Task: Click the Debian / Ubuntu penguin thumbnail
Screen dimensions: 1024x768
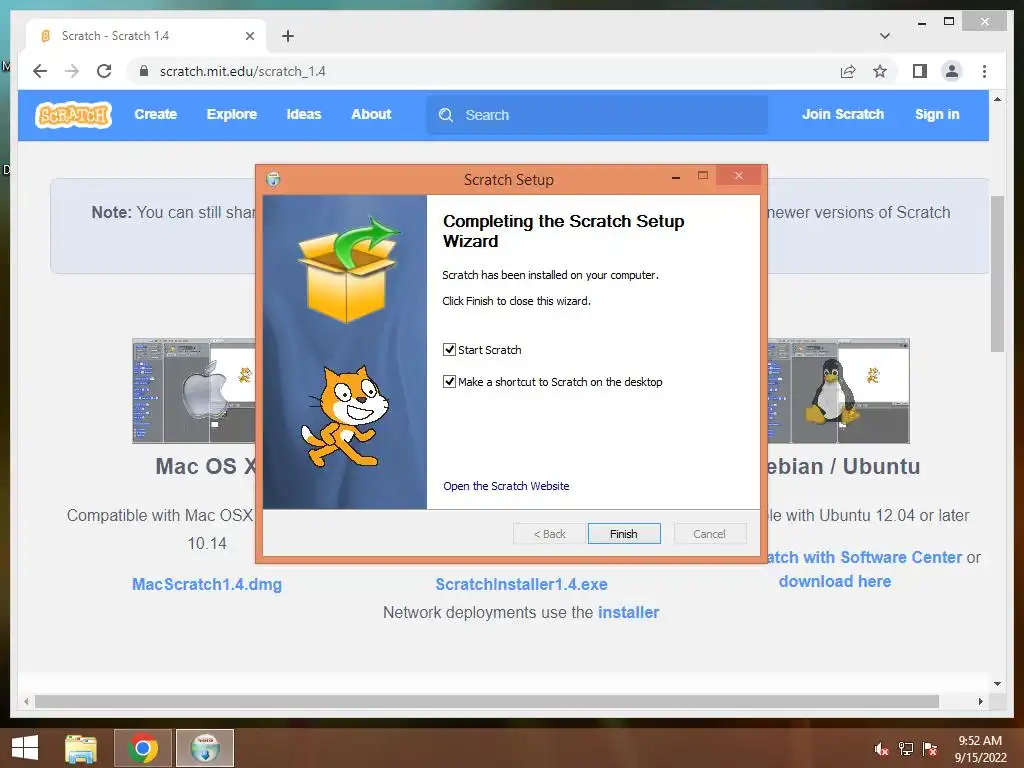Action: [839, 391]
